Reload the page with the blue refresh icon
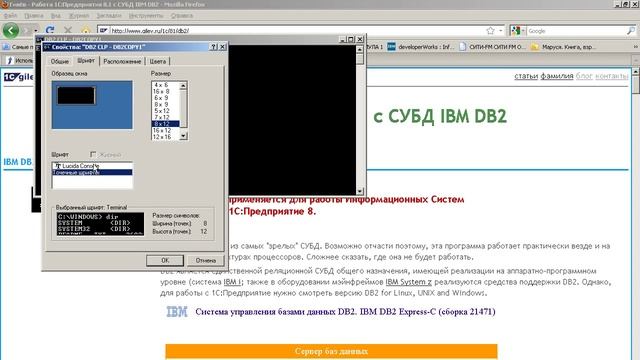 (50, 30)
